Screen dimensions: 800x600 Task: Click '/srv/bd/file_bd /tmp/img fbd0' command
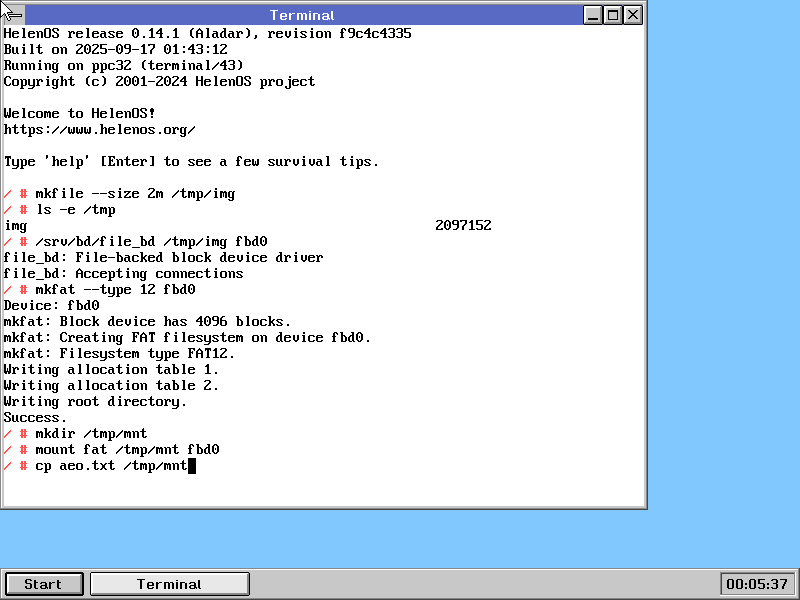(x=151, y=241)
